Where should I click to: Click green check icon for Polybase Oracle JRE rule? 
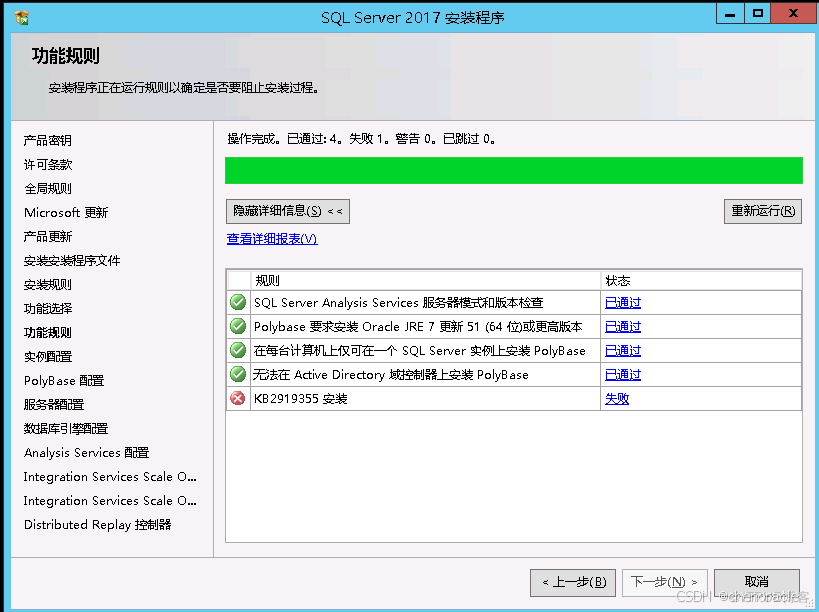(238, 326)
